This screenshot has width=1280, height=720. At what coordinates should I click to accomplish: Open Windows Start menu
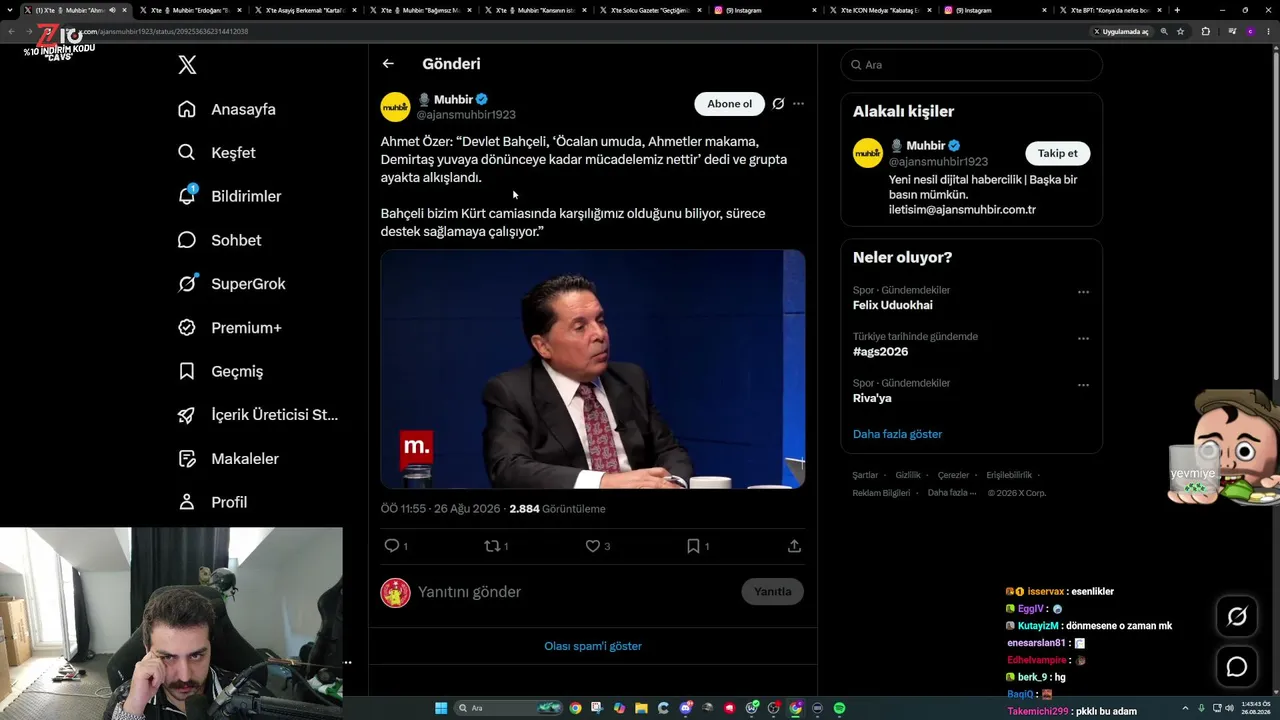tap(441, 708)
